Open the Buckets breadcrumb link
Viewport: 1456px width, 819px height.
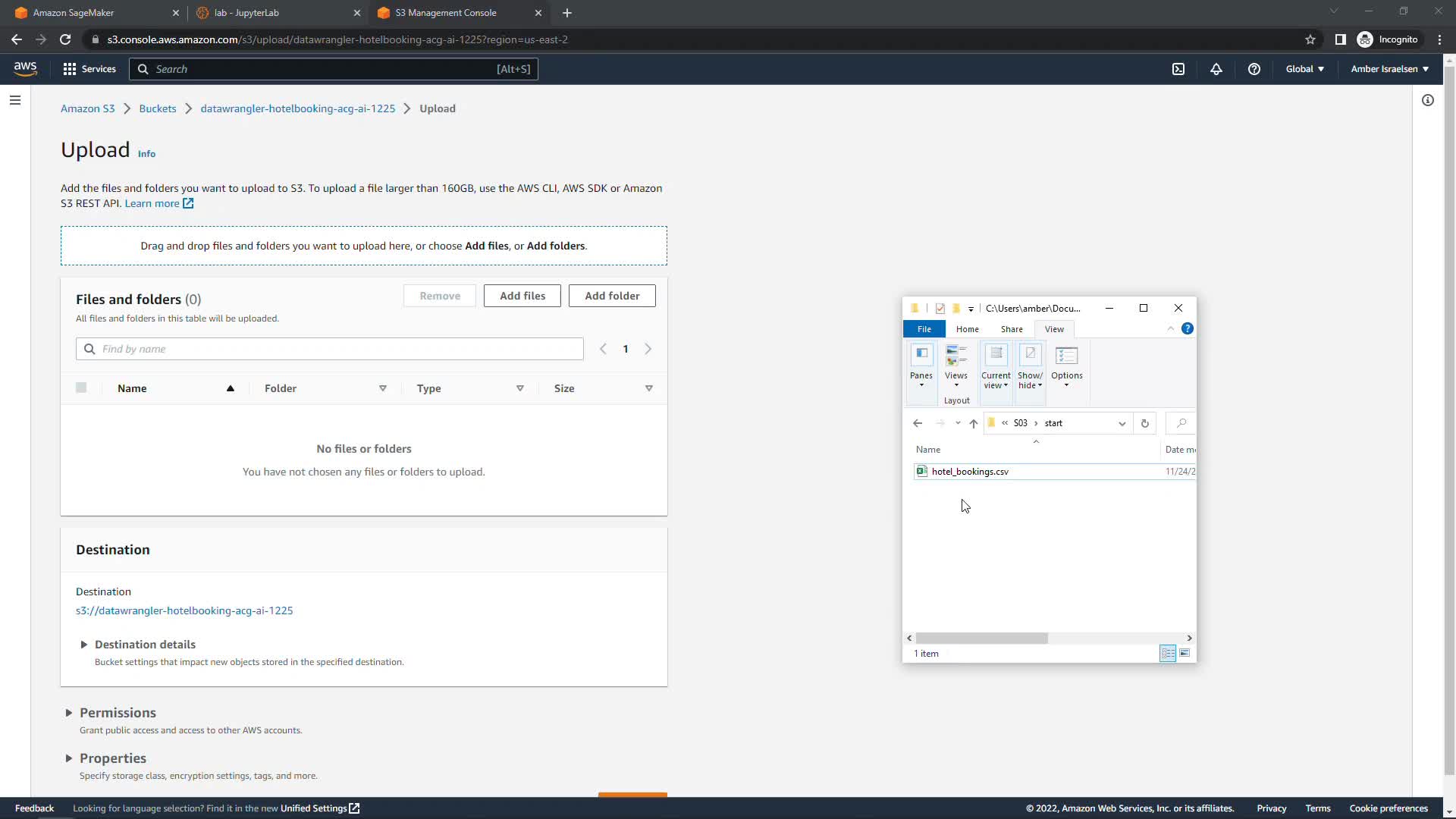point(157,108)
